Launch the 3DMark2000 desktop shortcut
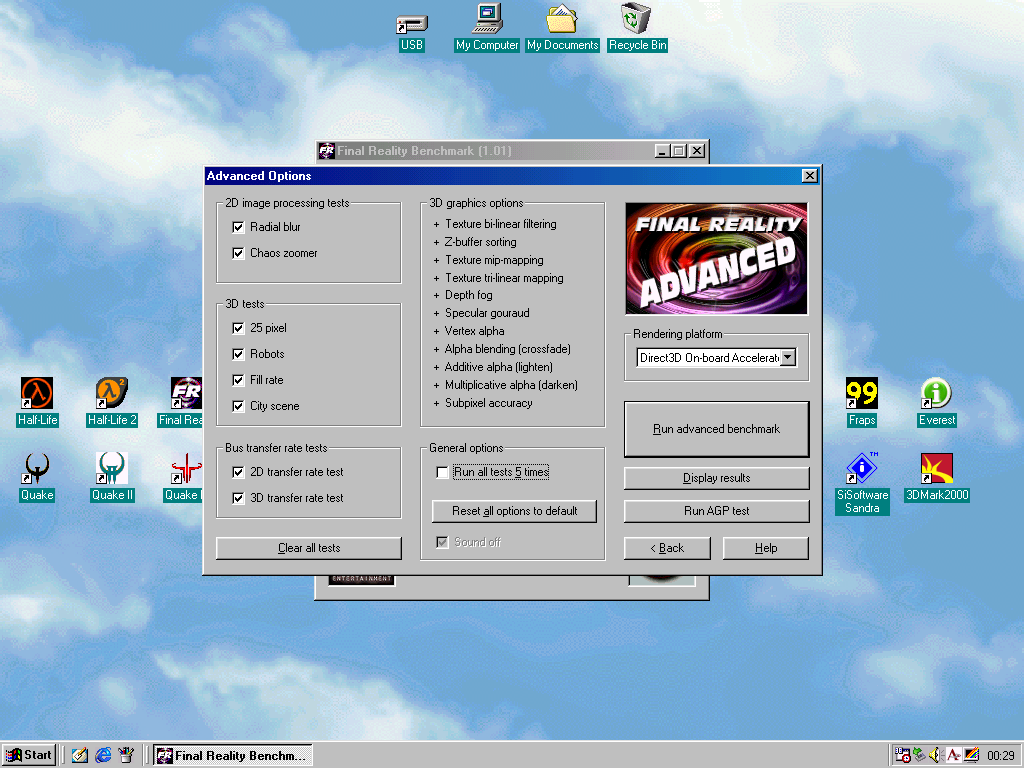The width and height of the screenshot is (1024, 768). pyautogui.click(x=936, y=469)
